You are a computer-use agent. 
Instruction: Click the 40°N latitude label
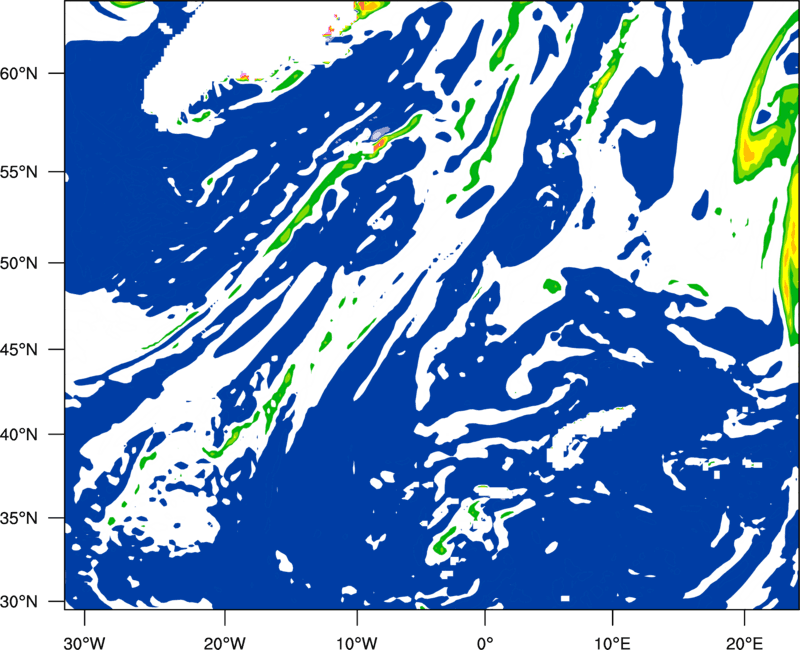pyautogui.click(x=19, y=434)
